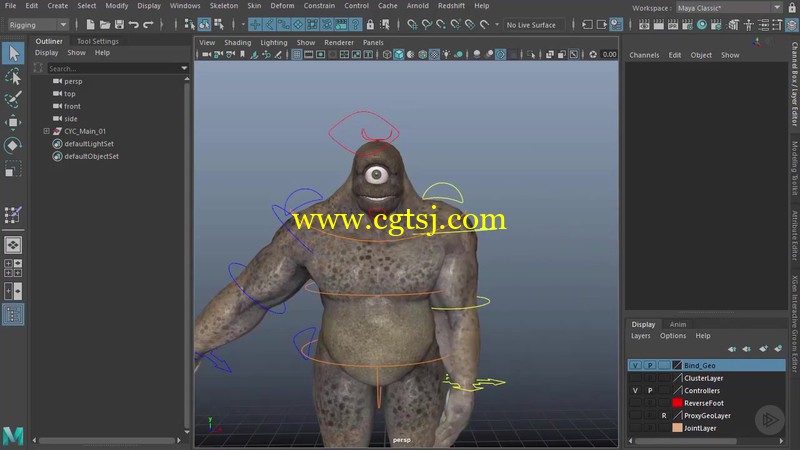Image resolution: width=800 pixels, height=450 pixels.
Task: Open viewport Shading menu
Action: pyautogui.click(x=237, y=42)
